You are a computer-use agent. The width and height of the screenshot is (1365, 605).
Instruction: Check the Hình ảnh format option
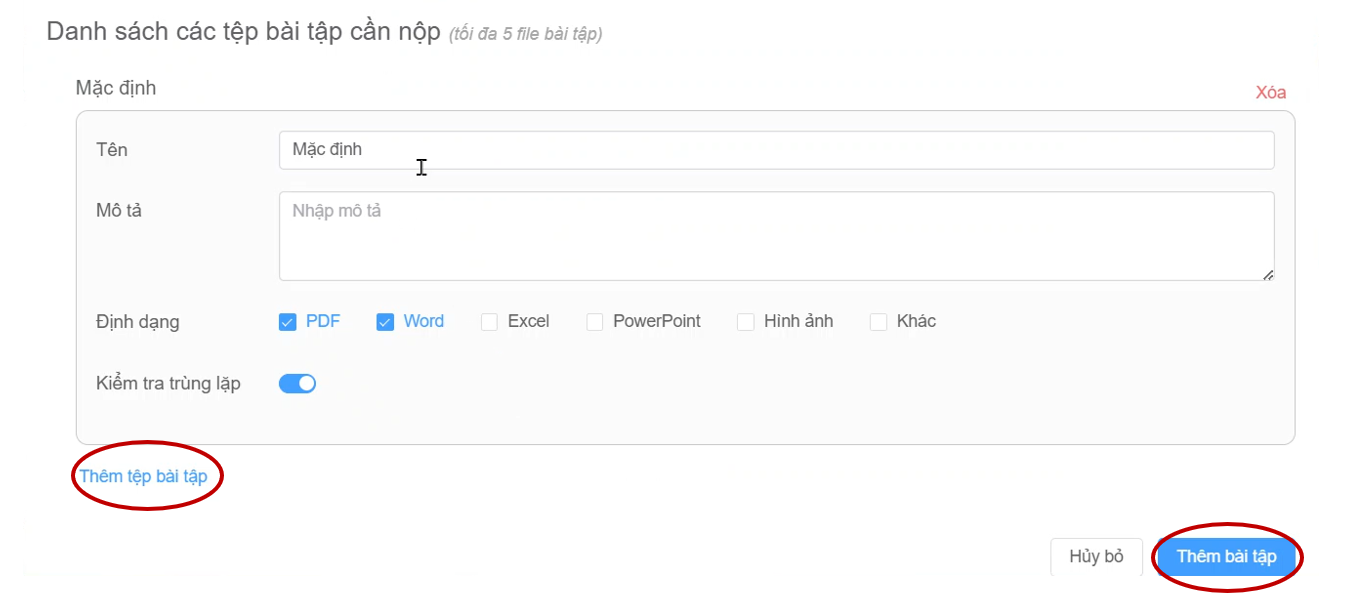pos(745,322)
